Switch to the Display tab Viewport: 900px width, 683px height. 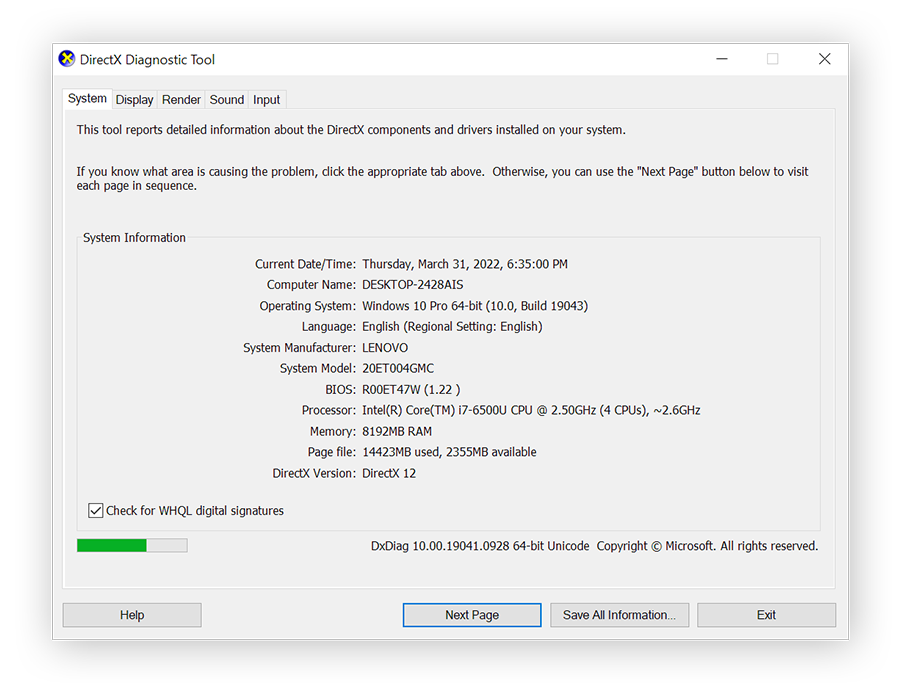(x=134, y=99)
